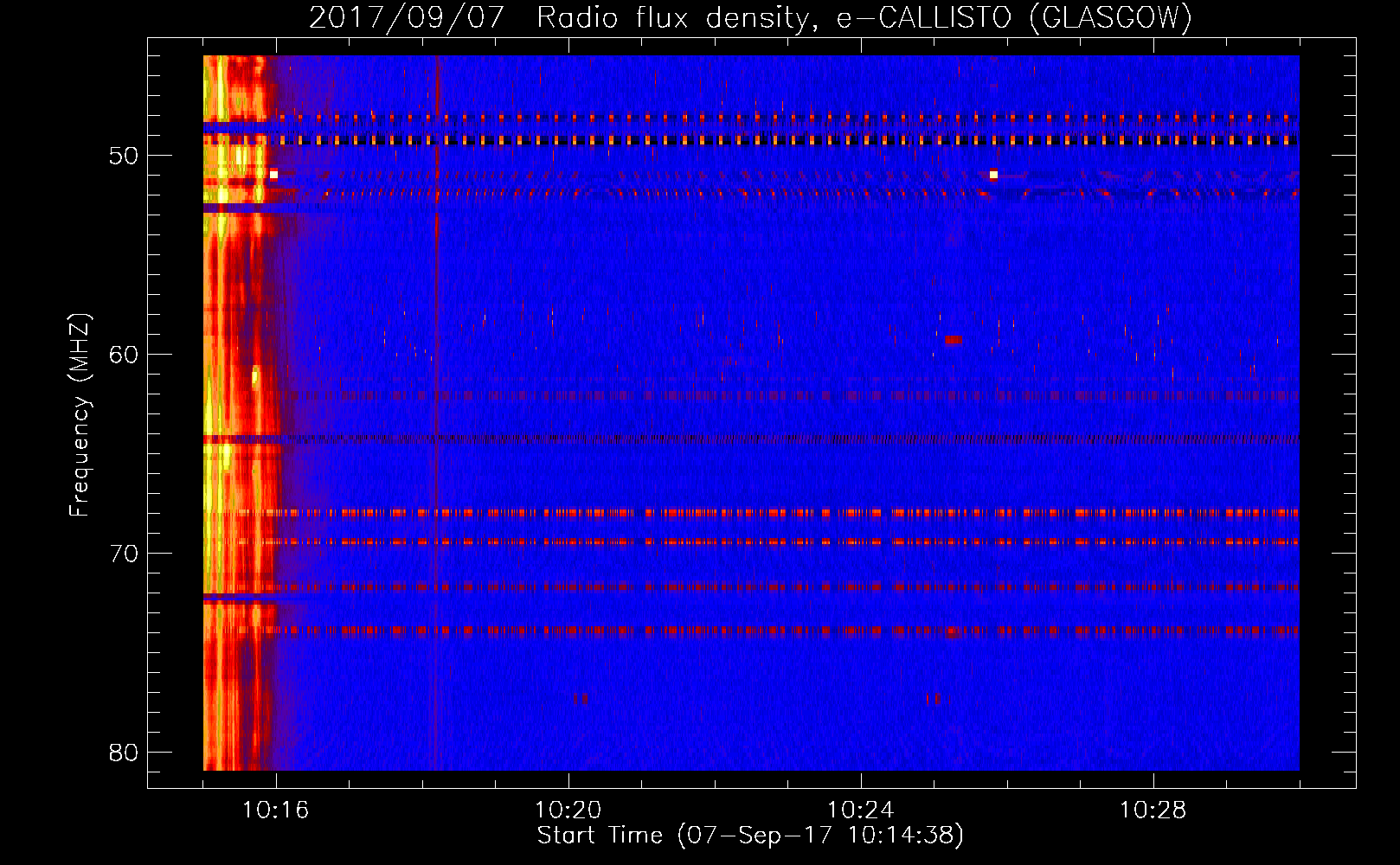Viewport: 1400px width, 865px height.
Task: Click the 10:16 time tick label
Action: click(x=276, y=811)
